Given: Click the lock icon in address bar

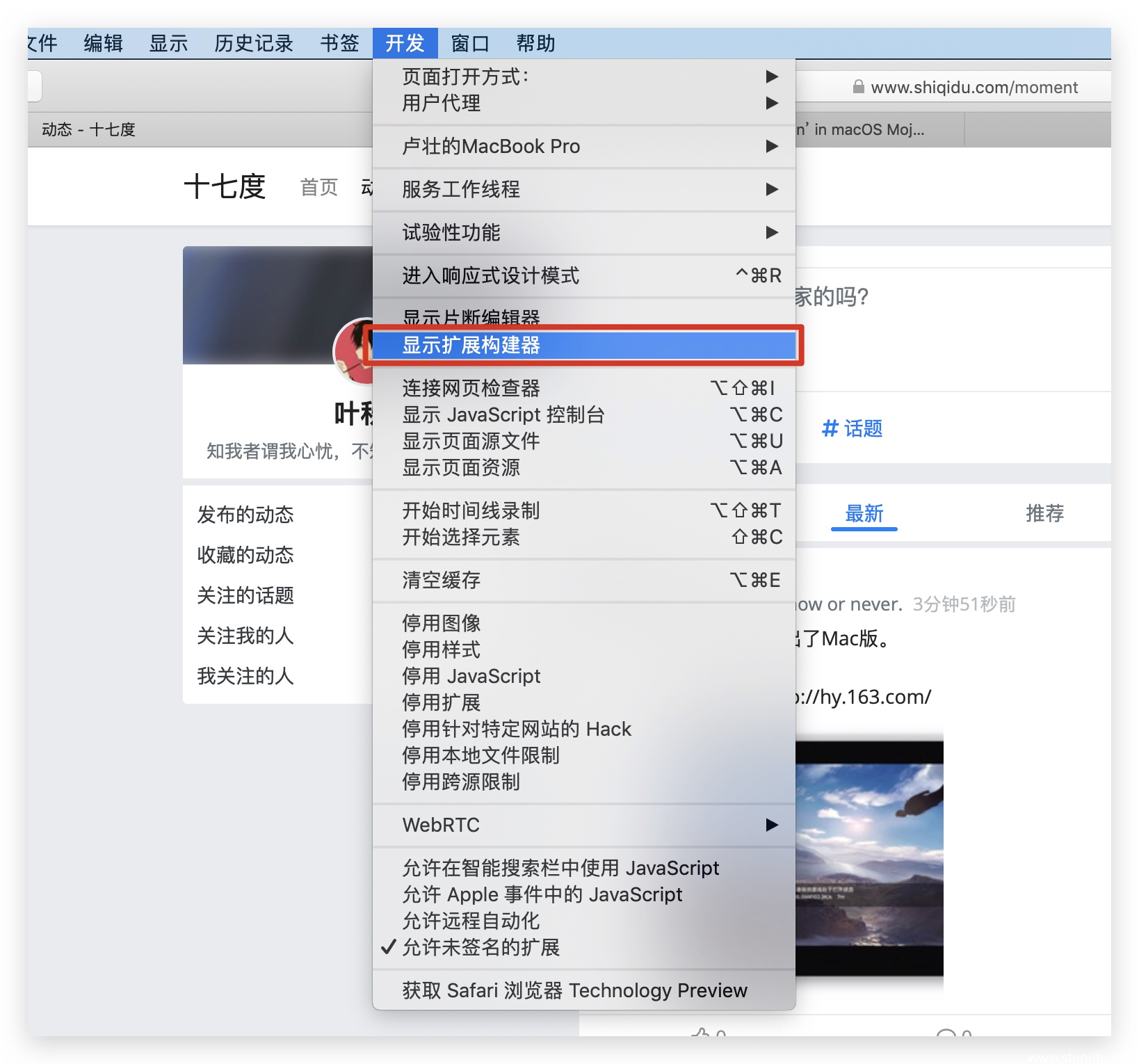Looking at the screenshot, I should click(x=858, y=87).
